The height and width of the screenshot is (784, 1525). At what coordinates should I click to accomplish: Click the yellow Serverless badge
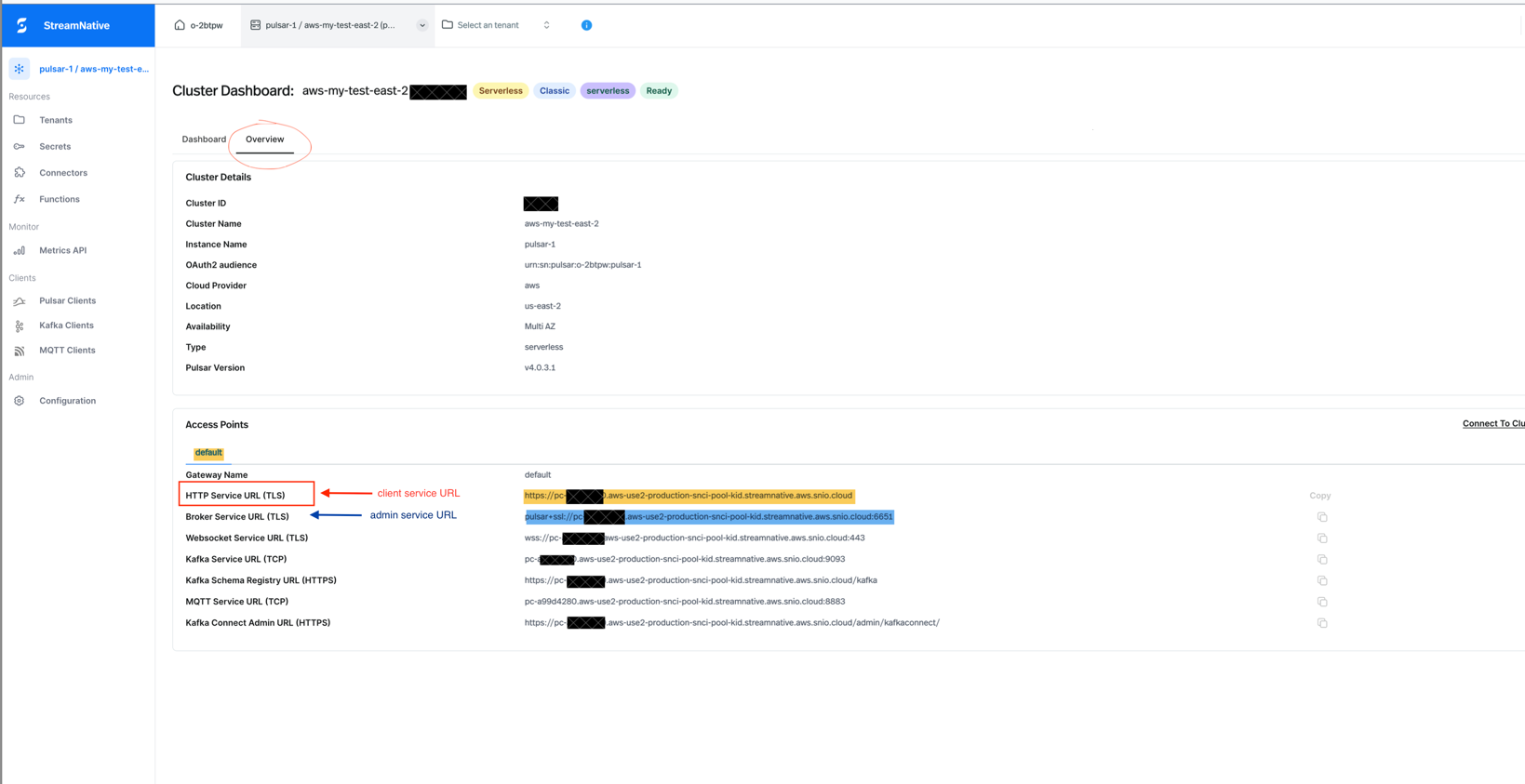501,91
